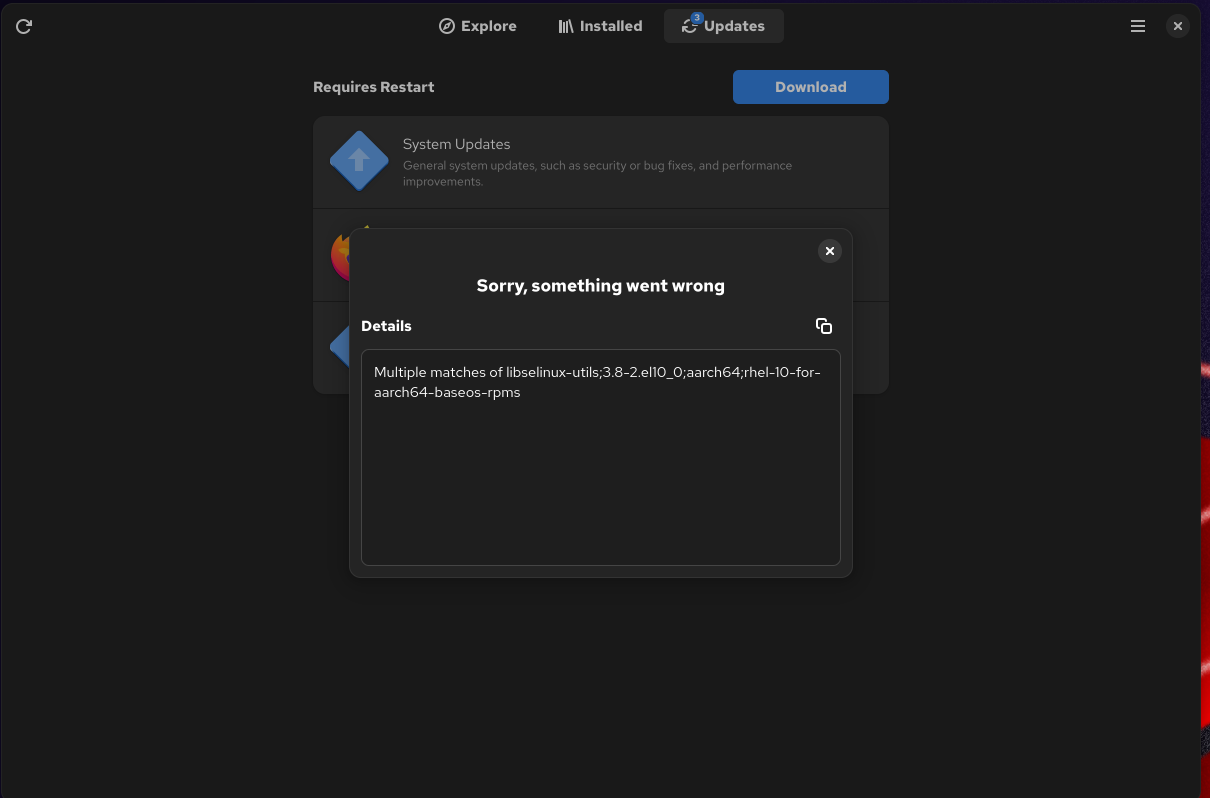Click the 'Sorry, something went wrong' heading

(601, 286)
